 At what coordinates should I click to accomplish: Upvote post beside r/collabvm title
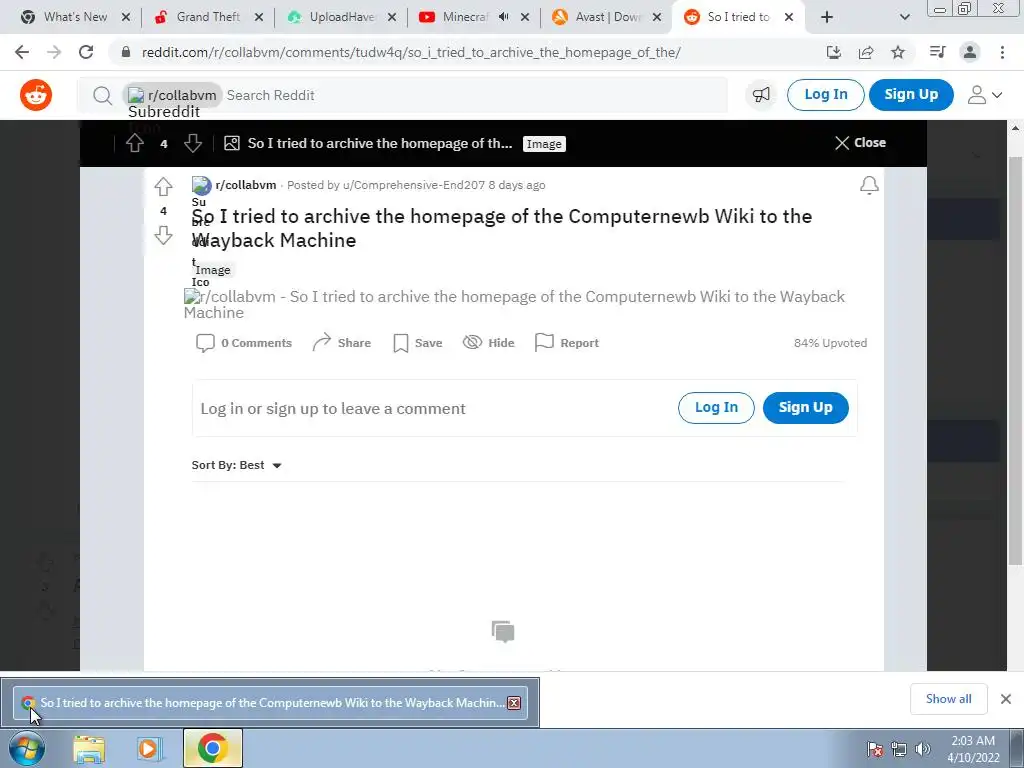click(163, 187)
